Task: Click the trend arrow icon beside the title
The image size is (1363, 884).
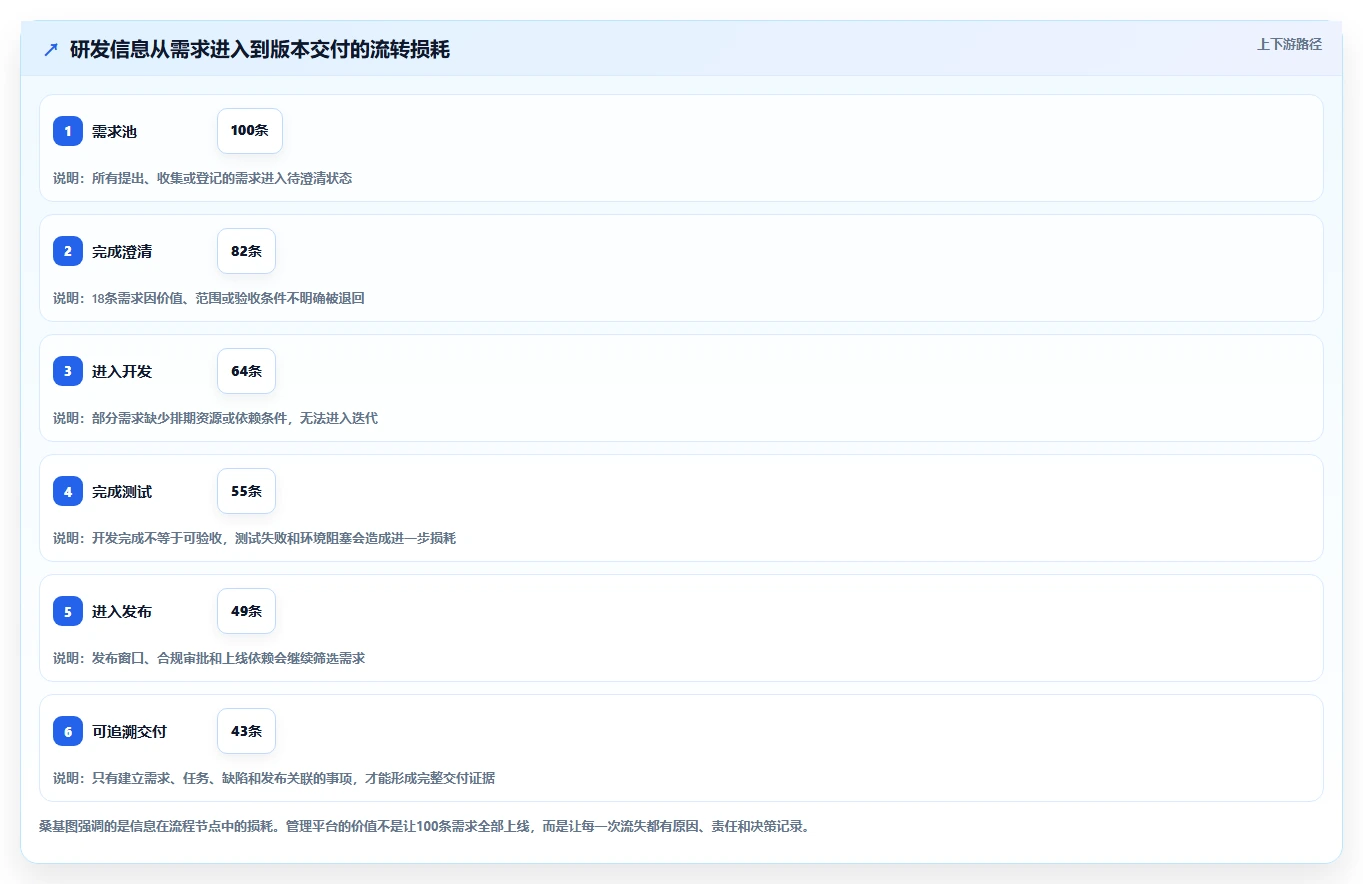Action: [x=51, y=49]
